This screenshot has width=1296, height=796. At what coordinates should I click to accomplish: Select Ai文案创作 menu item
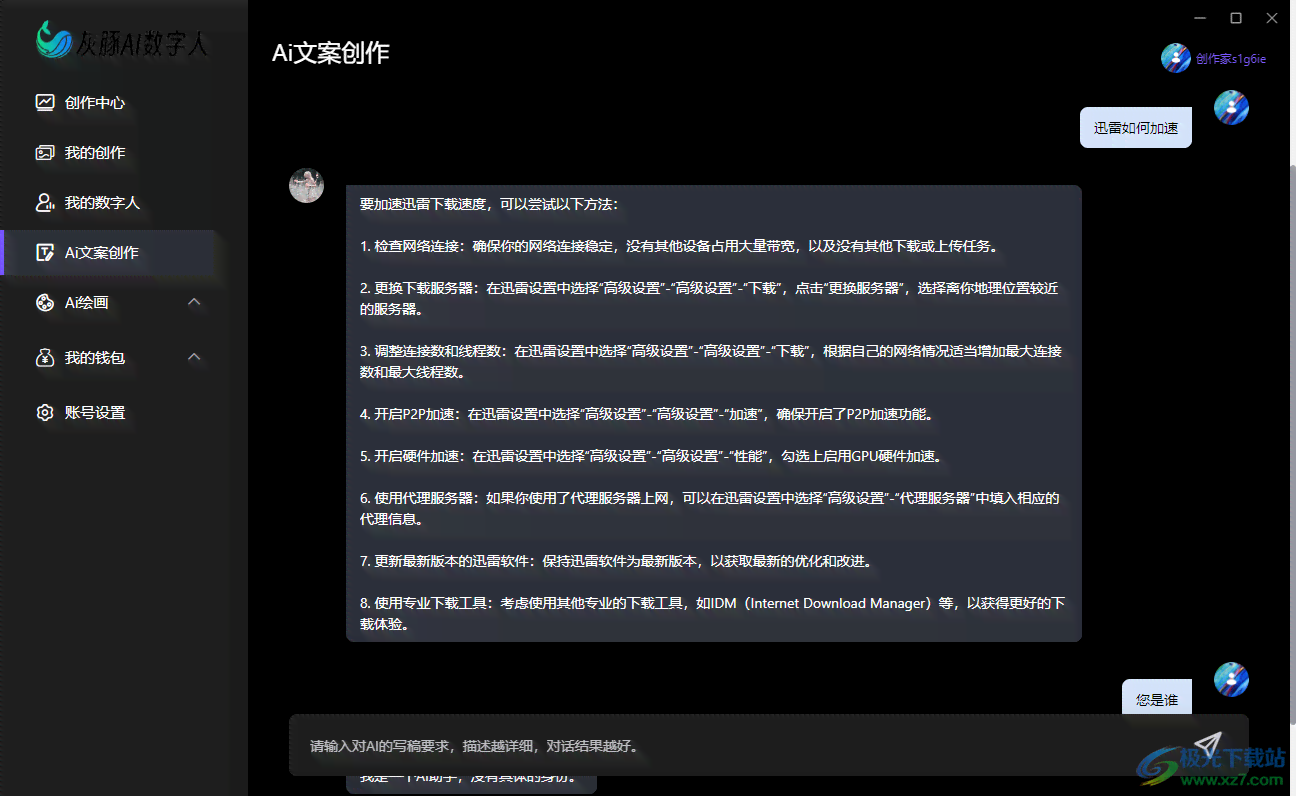110,252
